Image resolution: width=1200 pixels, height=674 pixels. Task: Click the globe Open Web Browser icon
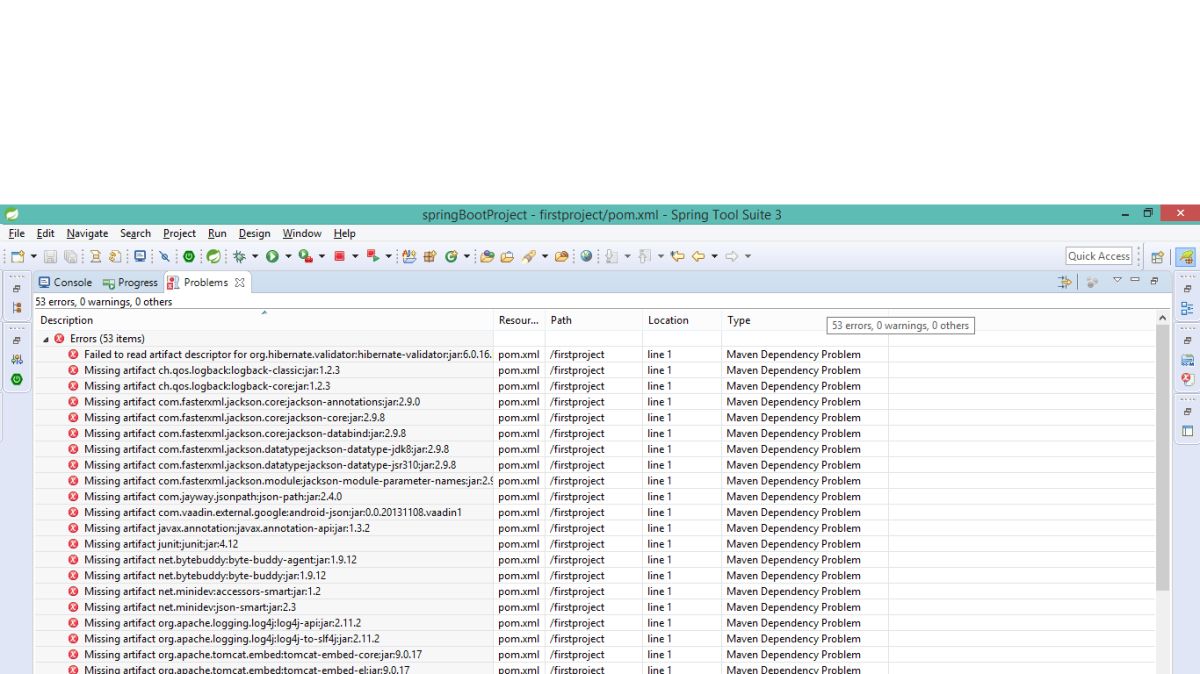(586, 257)
